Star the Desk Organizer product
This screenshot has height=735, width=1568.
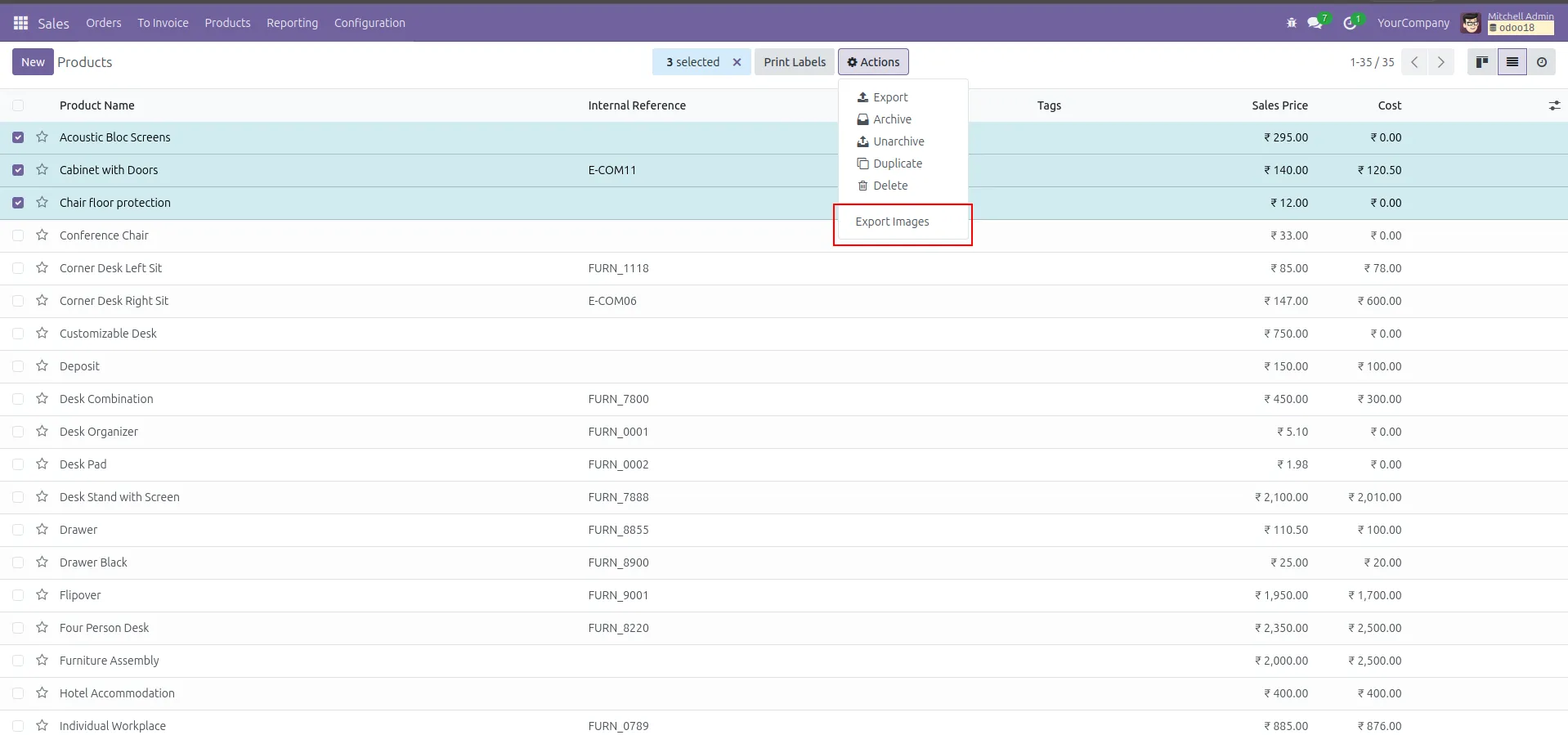point(42,432)
